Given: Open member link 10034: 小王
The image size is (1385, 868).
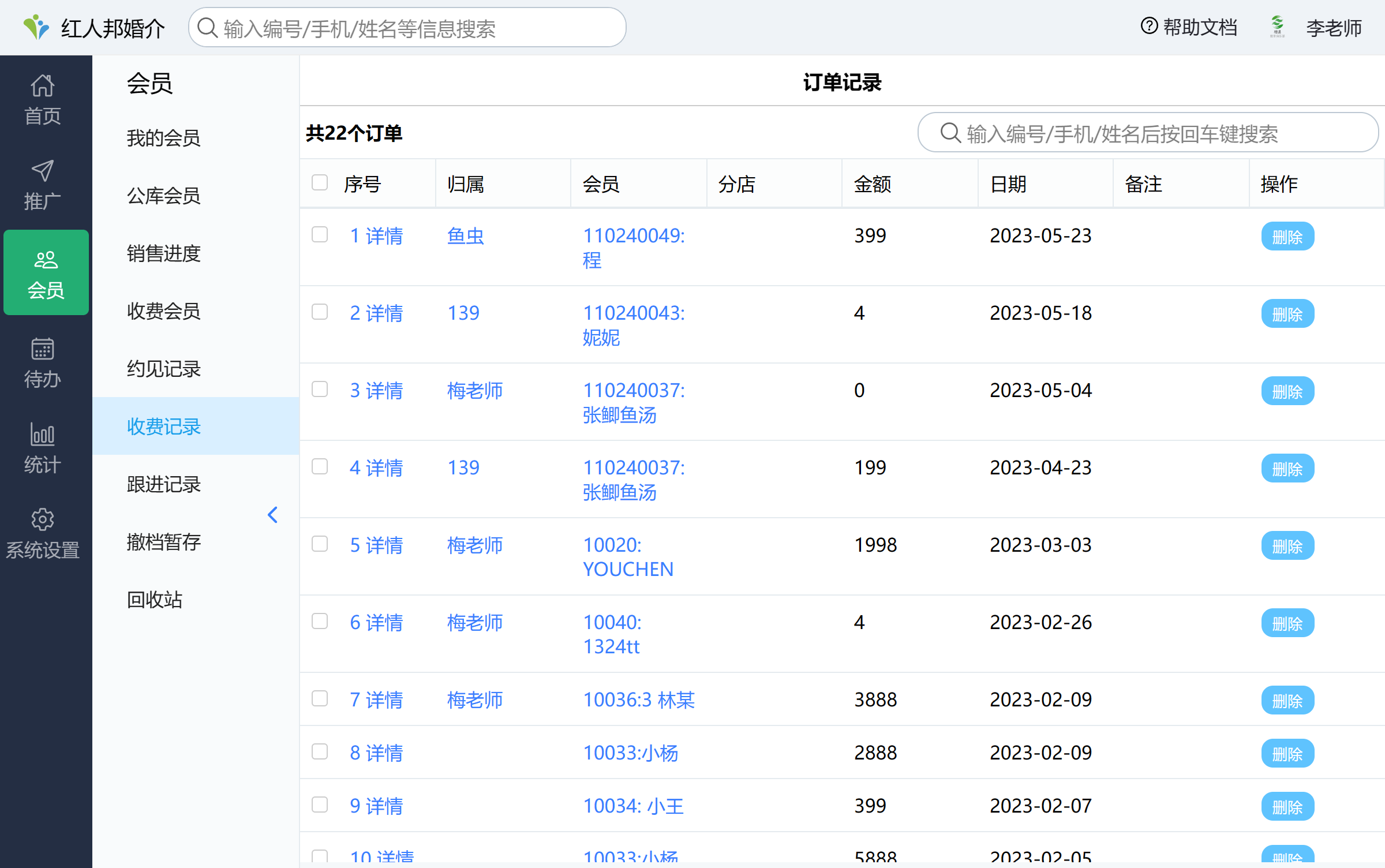Looking at the screenshot, I should coord(633,806).
